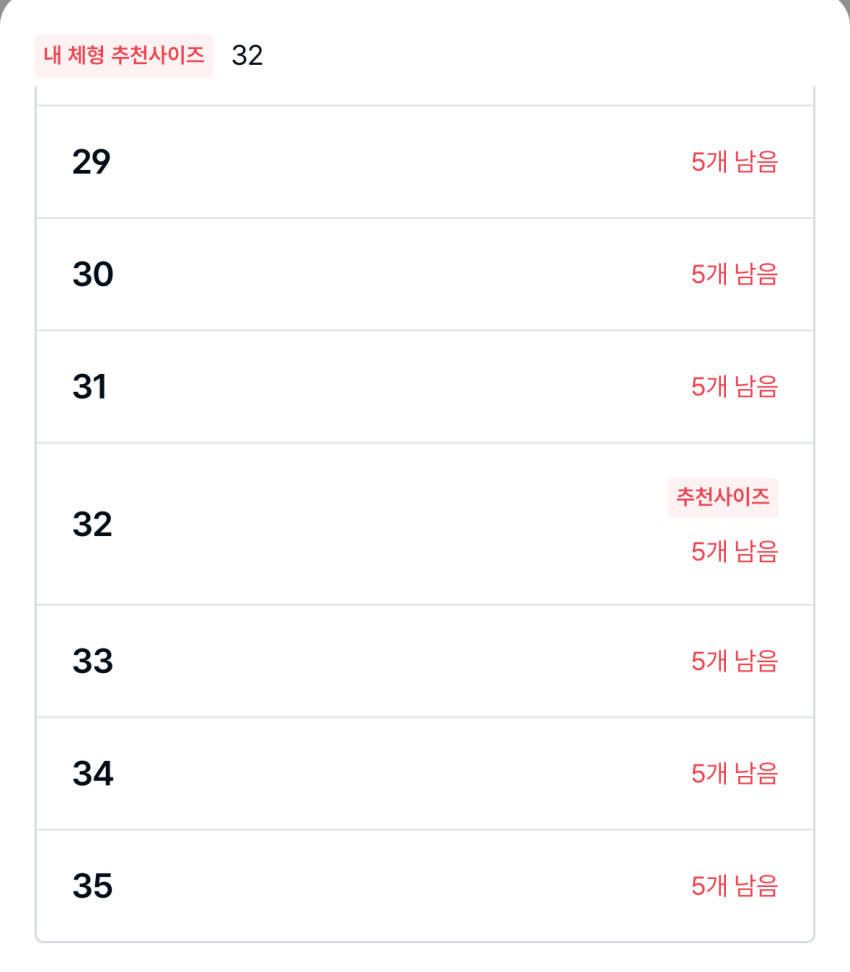Click the 추천사이즈 badge in row 32
The height and width of the screenshot is (972, 850).
point(722,497)
